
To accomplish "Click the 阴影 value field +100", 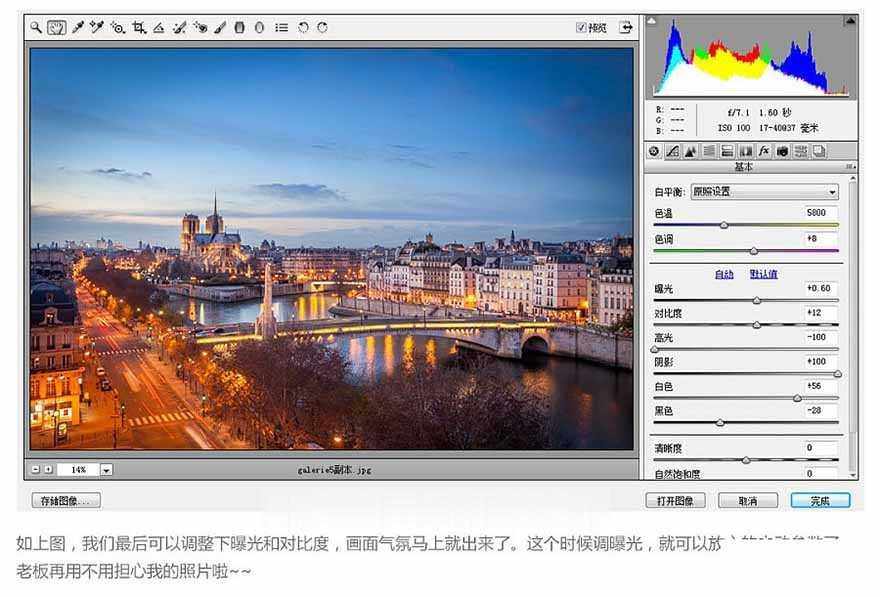I will 821,361.
